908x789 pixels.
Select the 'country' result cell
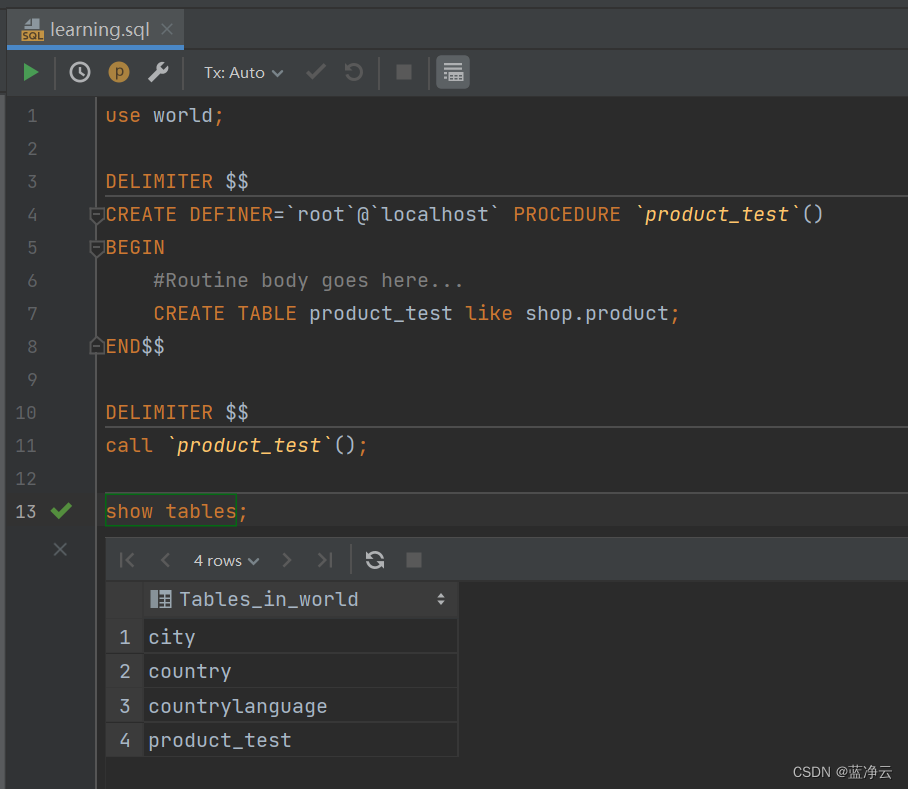[301, 671]
